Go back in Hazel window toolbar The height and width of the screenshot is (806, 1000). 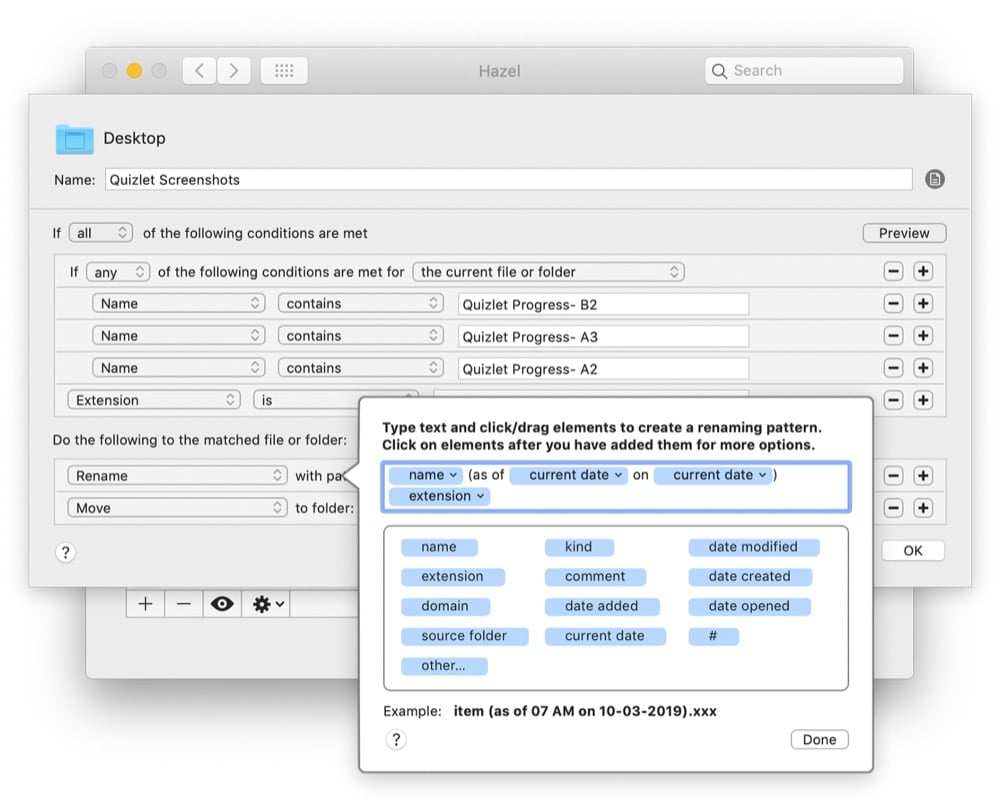tap(200, 70)
